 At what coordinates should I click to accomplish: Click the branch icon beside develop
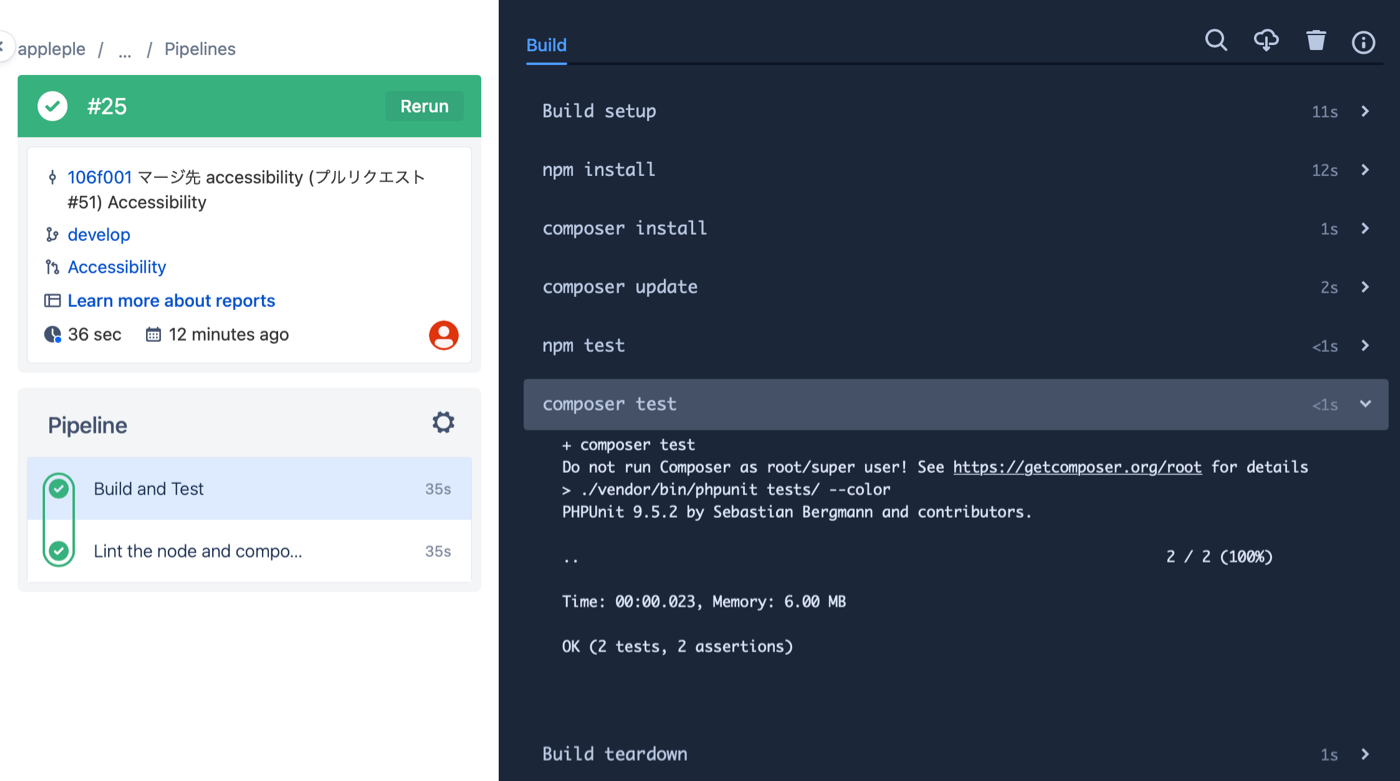pyautogui.click(x=52, y=235)
